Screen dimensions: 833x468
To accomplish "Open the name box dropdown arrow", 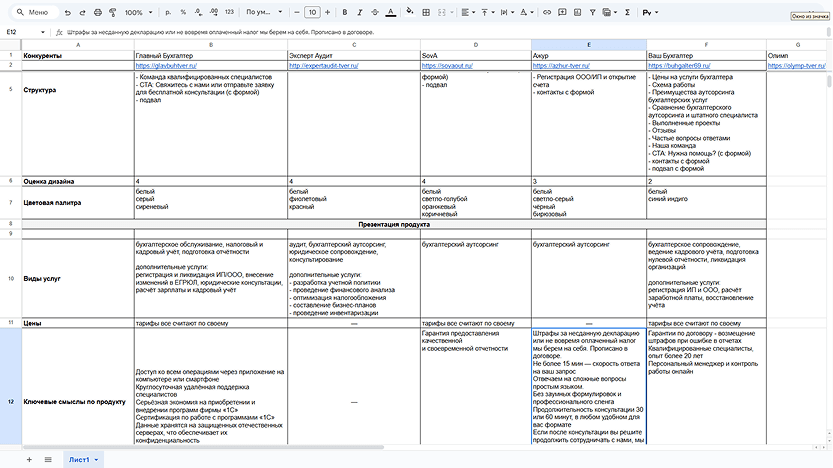I will 42,32.
